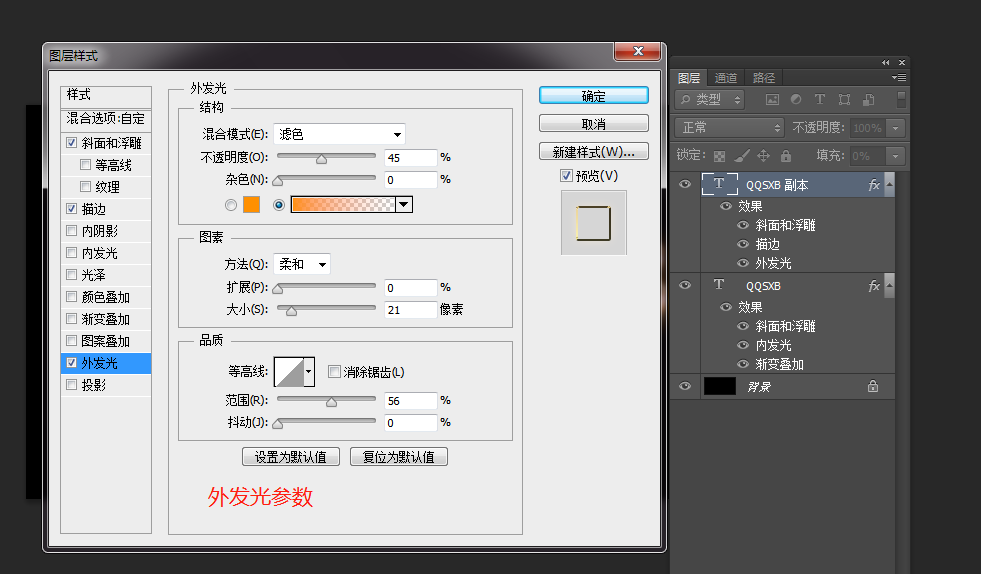Viewport: 981px width, 574px height.
Task: Click 取消 button
Action: 594,123
